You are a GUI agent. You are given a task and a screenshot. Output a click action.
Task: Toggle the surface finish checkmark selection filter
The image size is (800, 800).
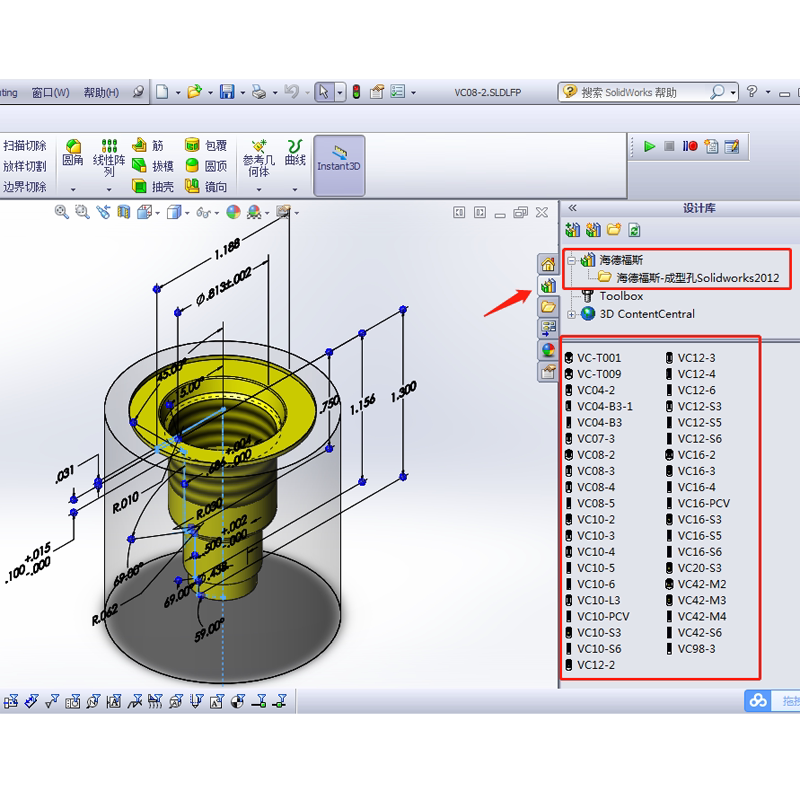pyautogui.click(x=52, y=702)
